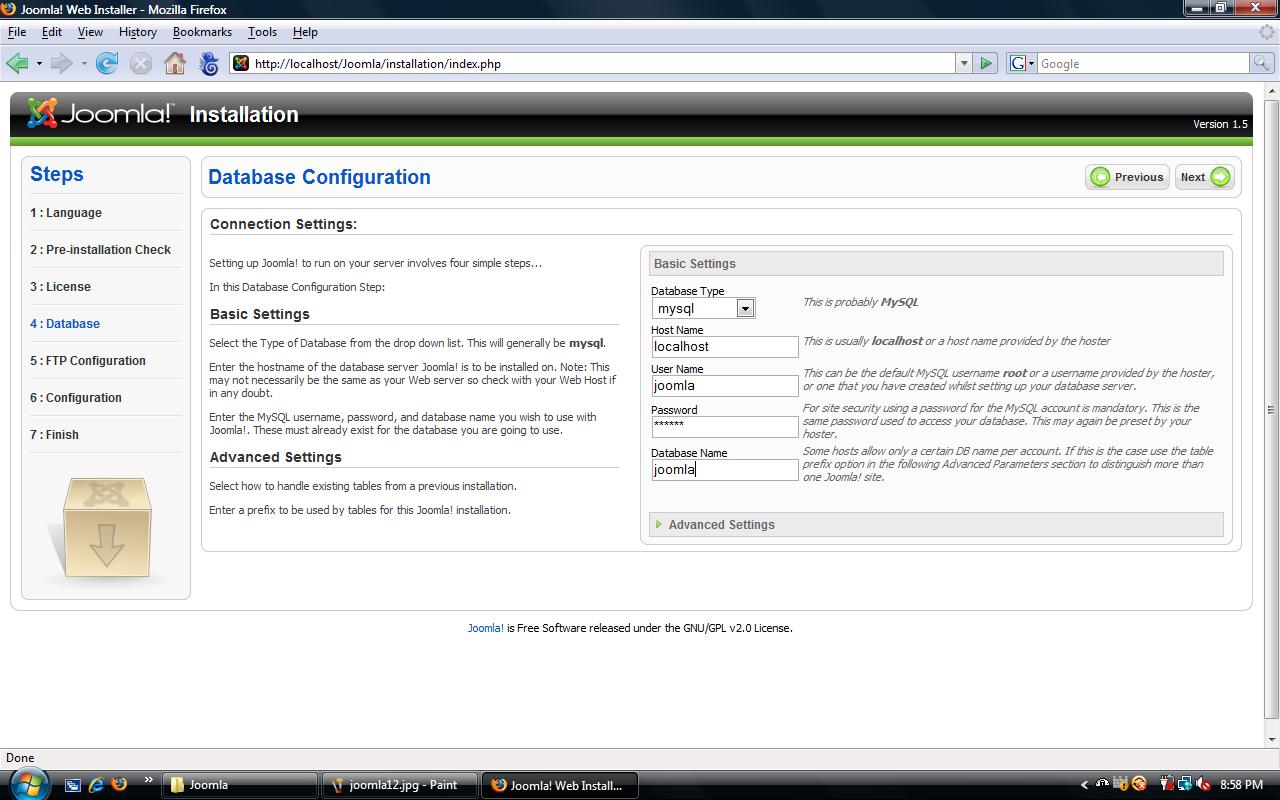Open the Windows Start orb
Image resolution: width=1280 pixels, height=800 pixels.
[x=27, y=784]
